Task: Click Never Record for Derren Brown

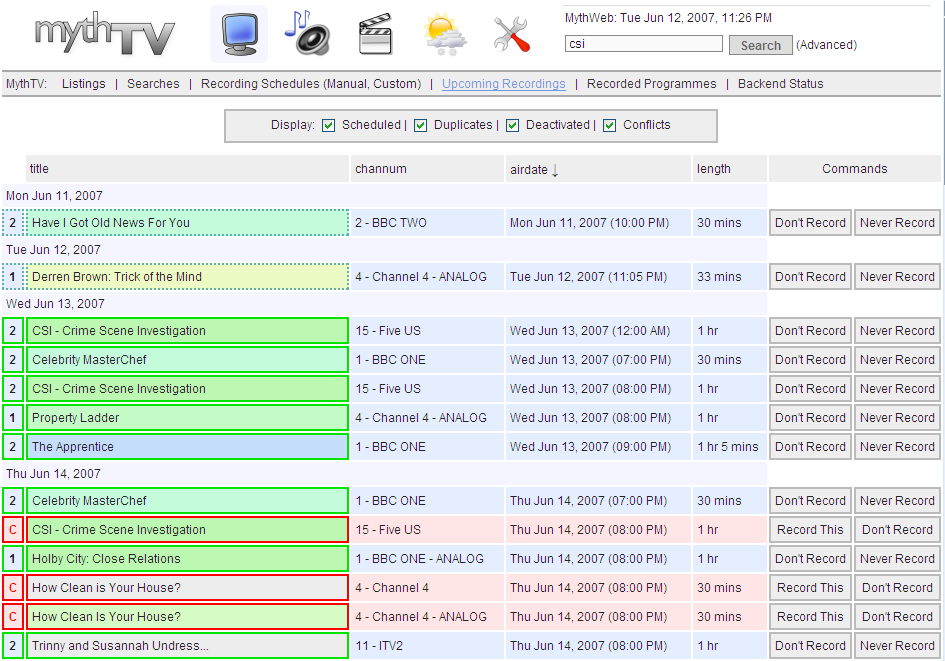Action: click(x=897, y=277)
